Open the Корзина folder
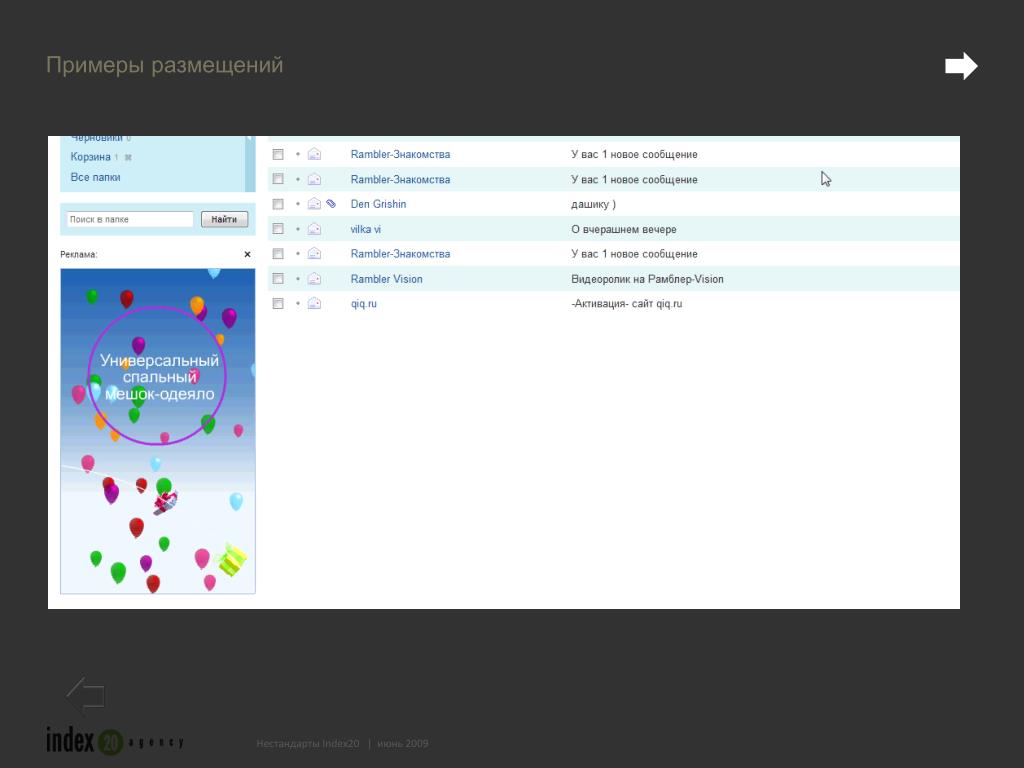 point(90,157)
